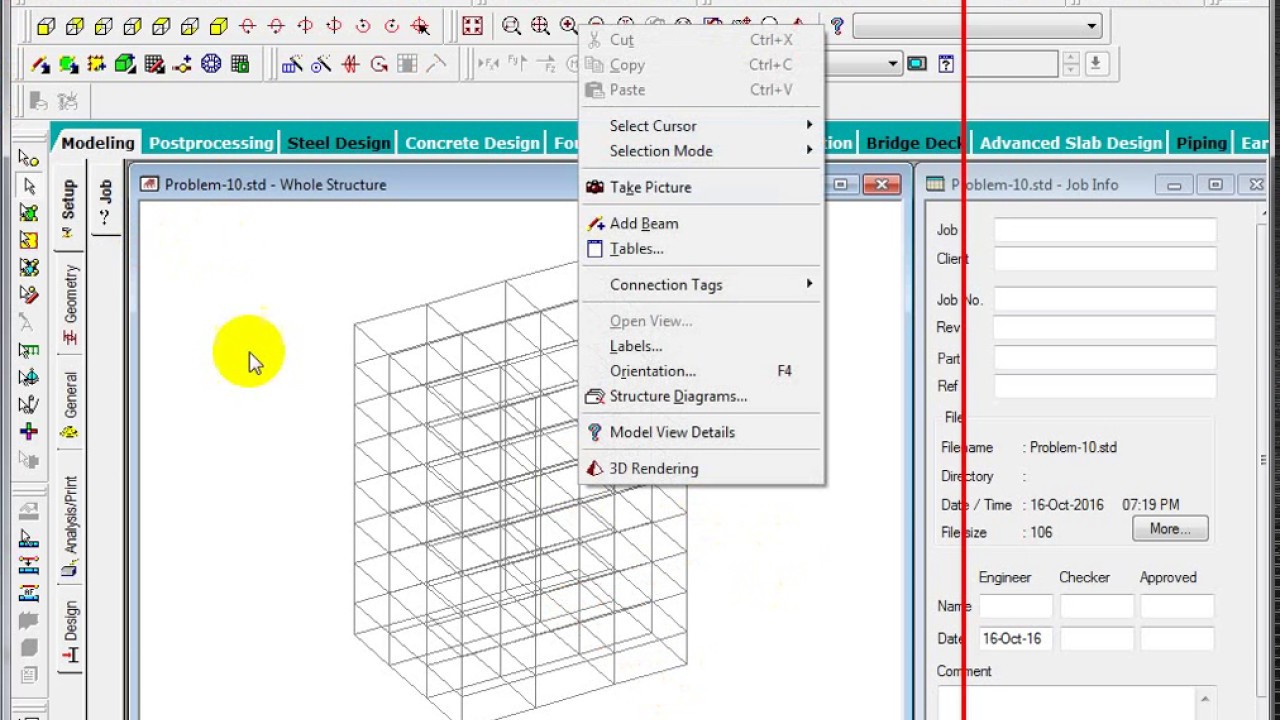This screenshot has width=1280, height=720.
Task: Open Tables... from context menu
Action: tap(702, 249)
